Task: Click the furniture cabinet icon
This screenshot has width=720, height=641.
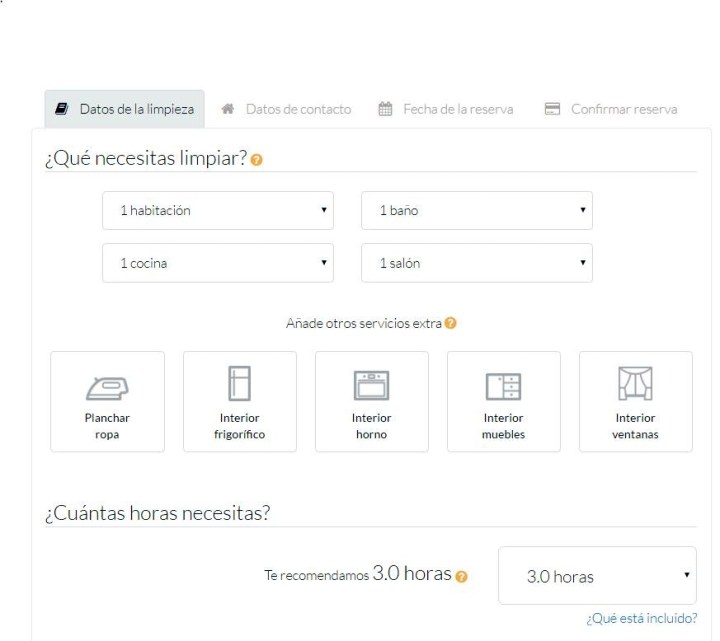Action: (x=504, y=387)
